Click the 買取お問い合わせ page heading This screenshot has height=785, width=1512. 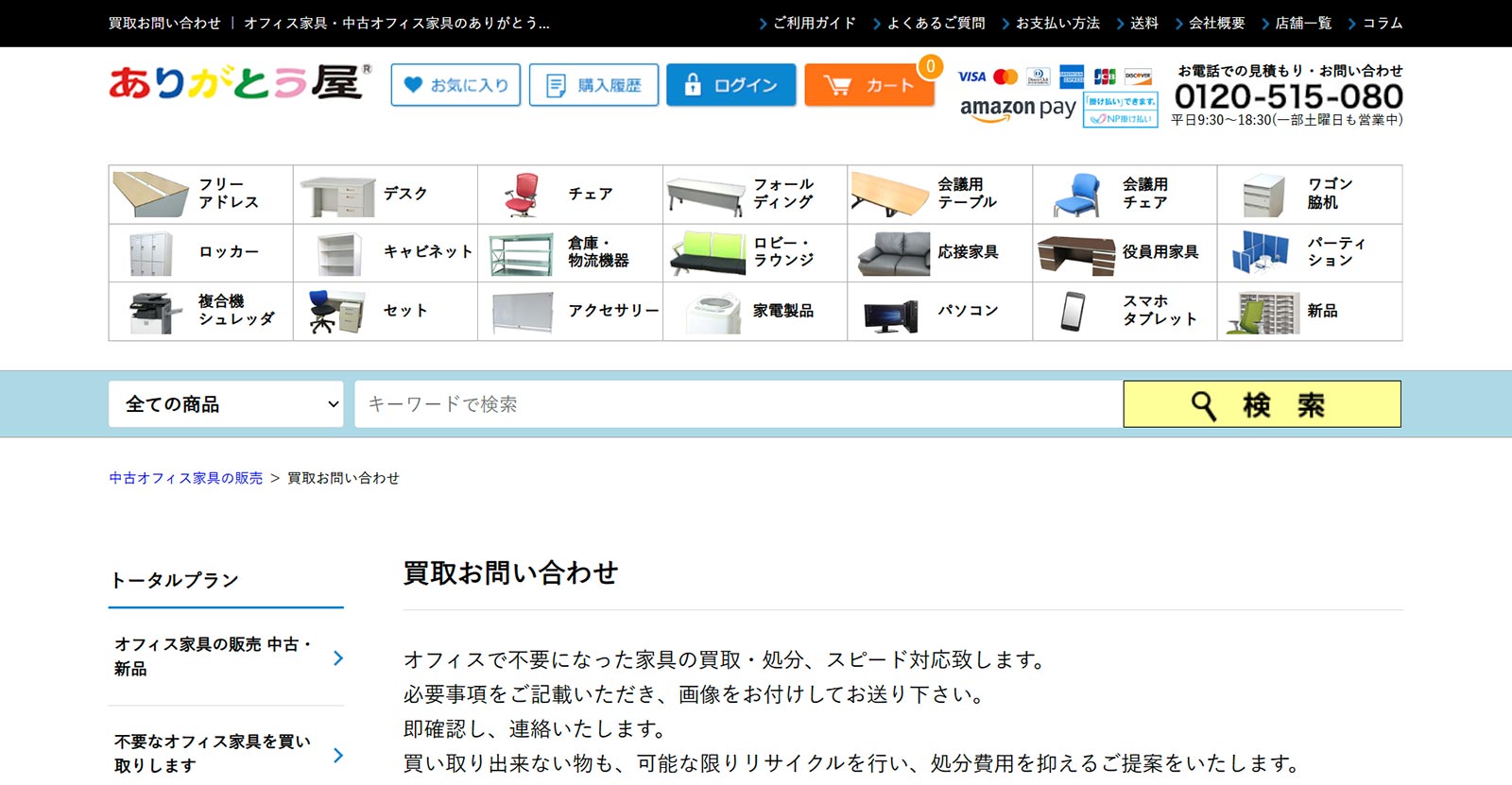coord(510,572)
